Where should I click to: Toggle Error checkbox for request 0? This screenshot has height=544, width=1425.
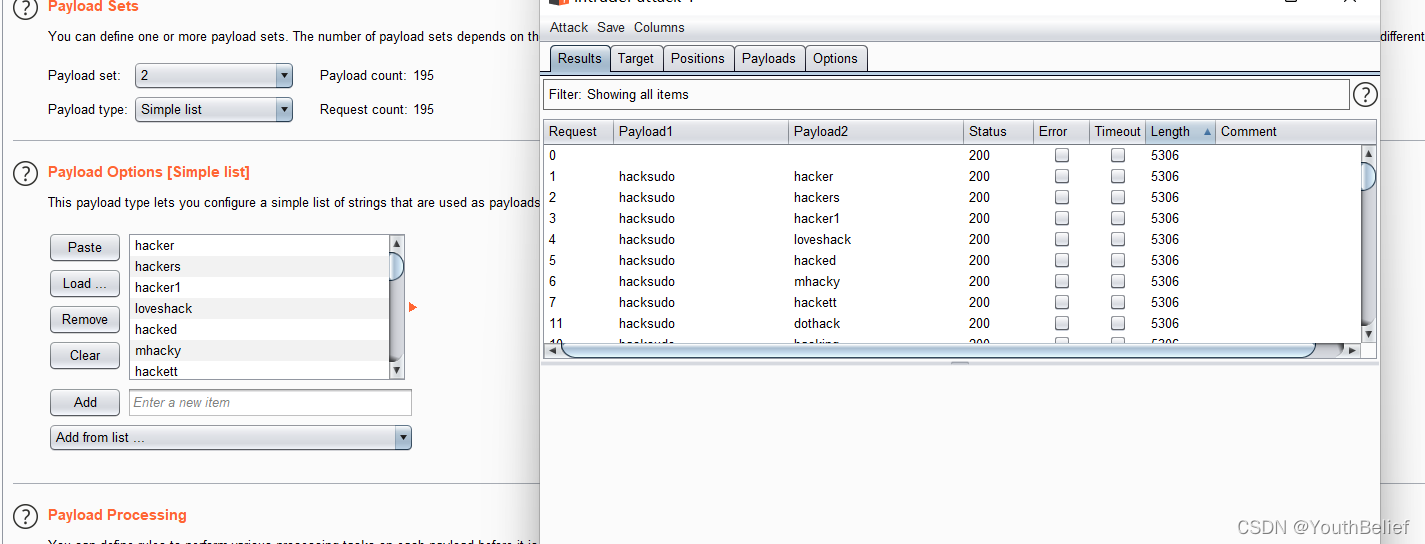[x=1062, y=155]
